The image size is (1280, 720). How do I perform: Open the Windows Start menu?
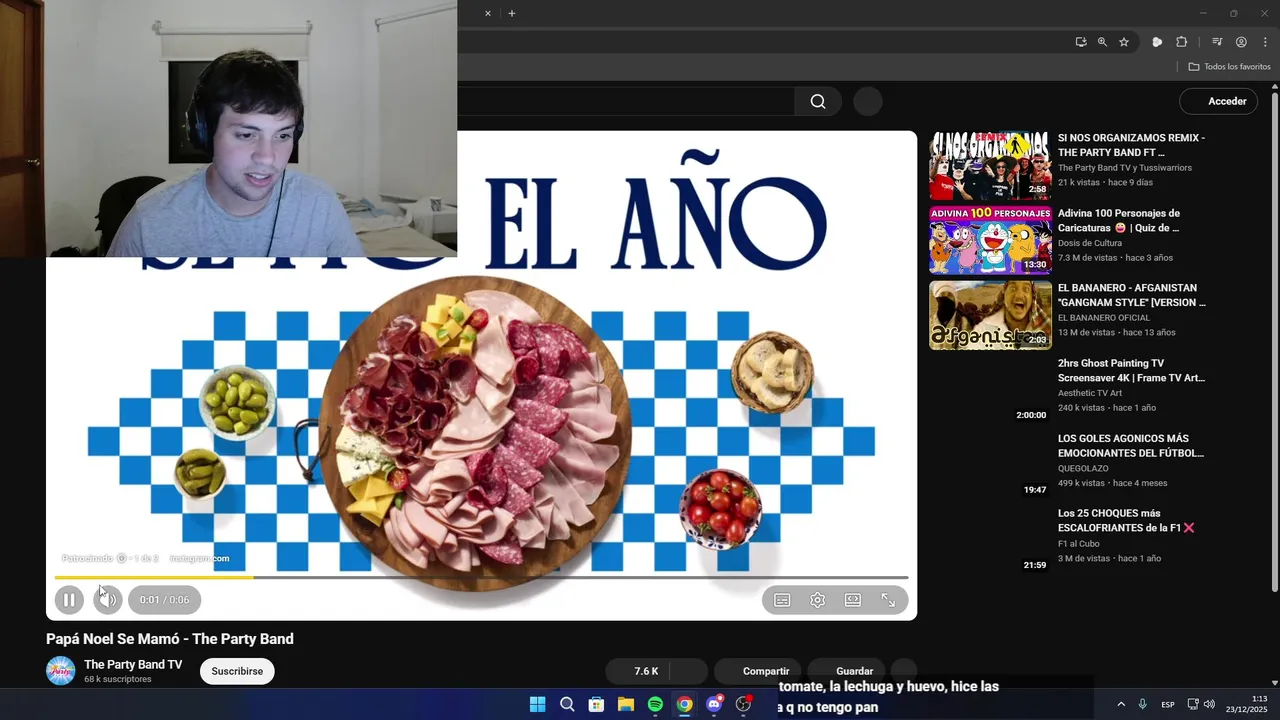(x=537, y=704)
